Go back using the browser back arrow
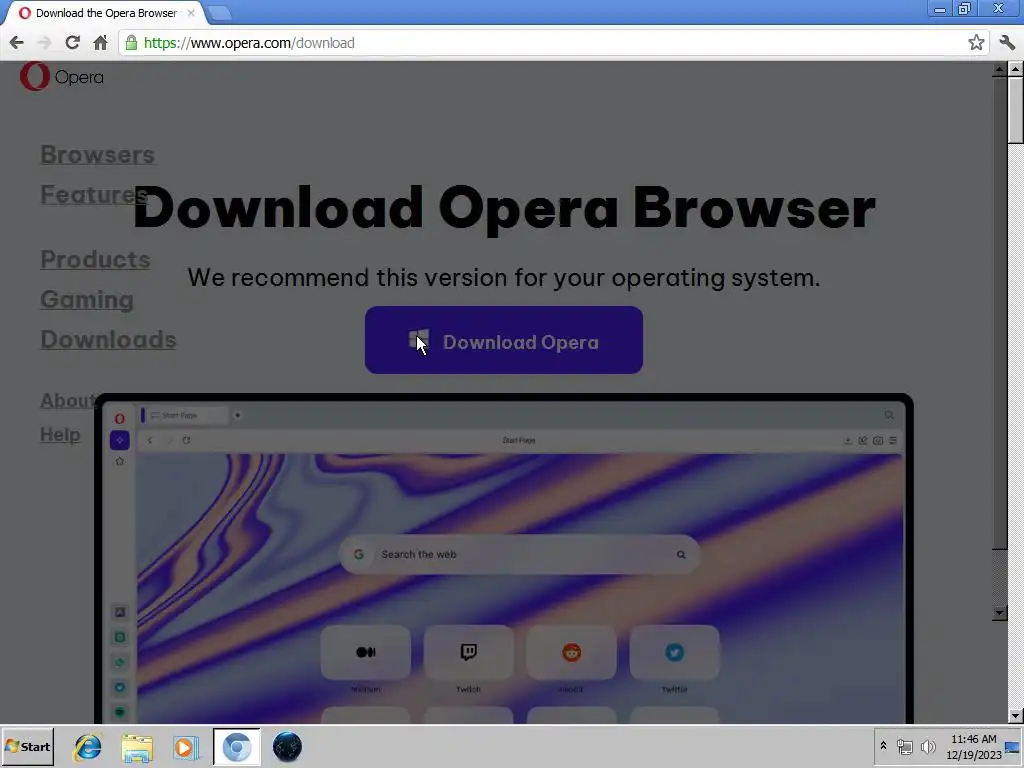Viewport: 1024px width, 768px height. click(x=16, y=43)
